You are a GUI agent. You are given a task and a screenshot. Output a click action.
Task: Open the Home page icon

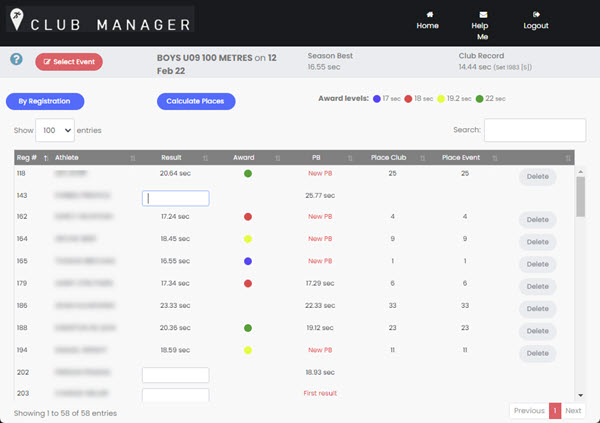coord(427,13)
